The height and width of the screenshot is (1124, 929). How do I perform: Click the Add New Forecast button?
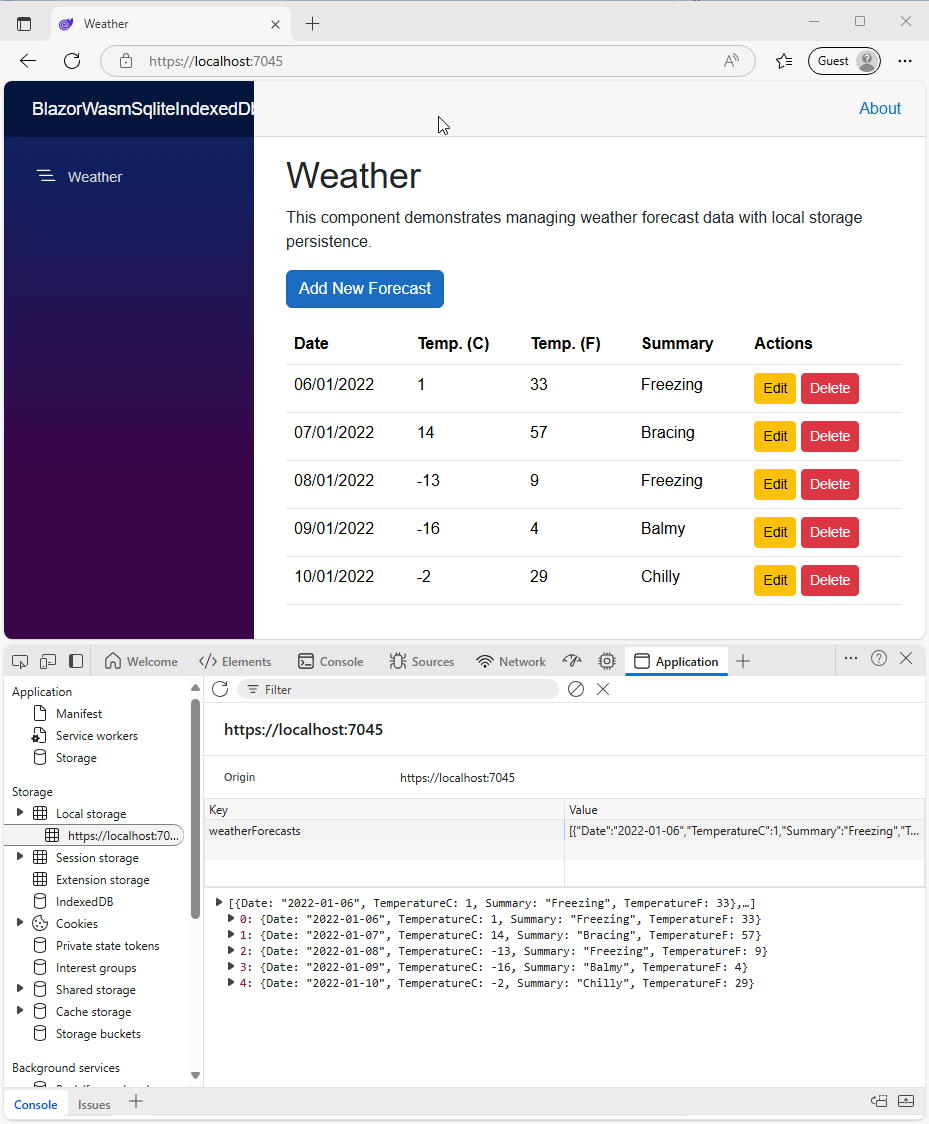365,289
